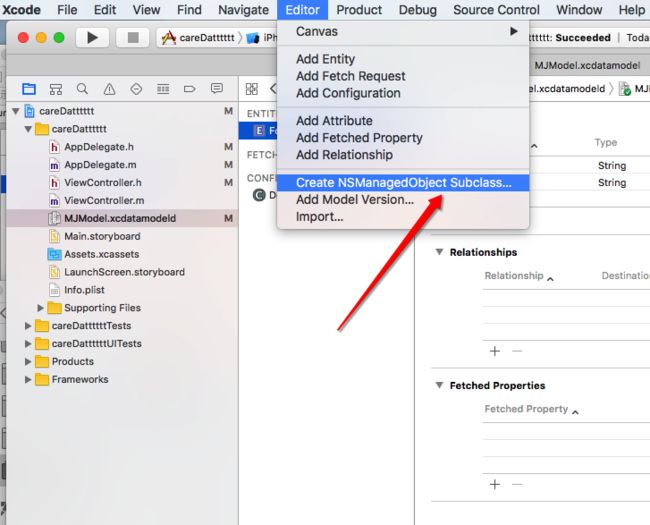The width and height of the screenshot is (650, 525).
Task: Open the Breakpoint navigator icon
Action: click(189, 89)
